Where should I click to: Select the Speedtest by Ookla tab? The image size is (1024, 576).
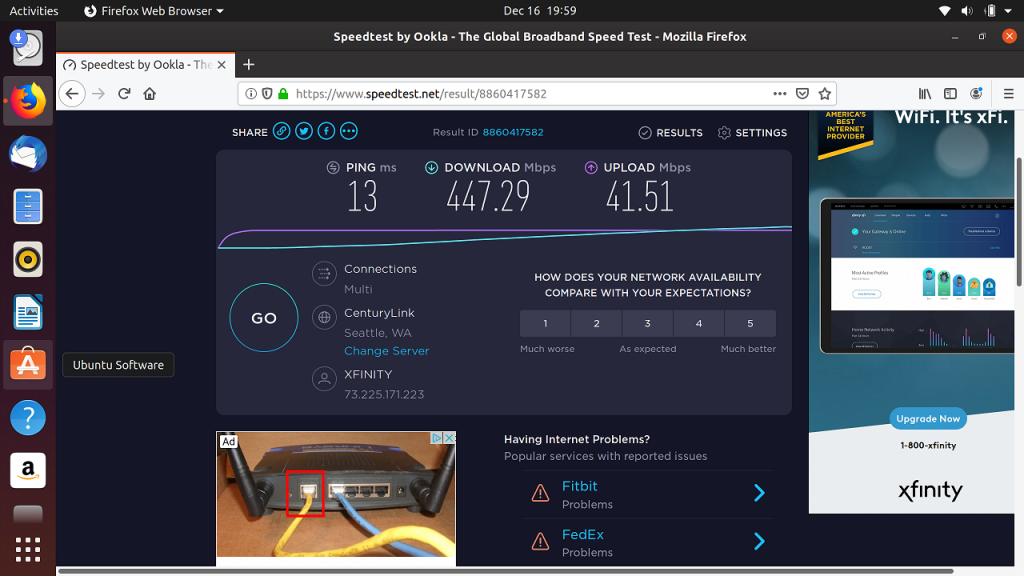coord(145,65)
